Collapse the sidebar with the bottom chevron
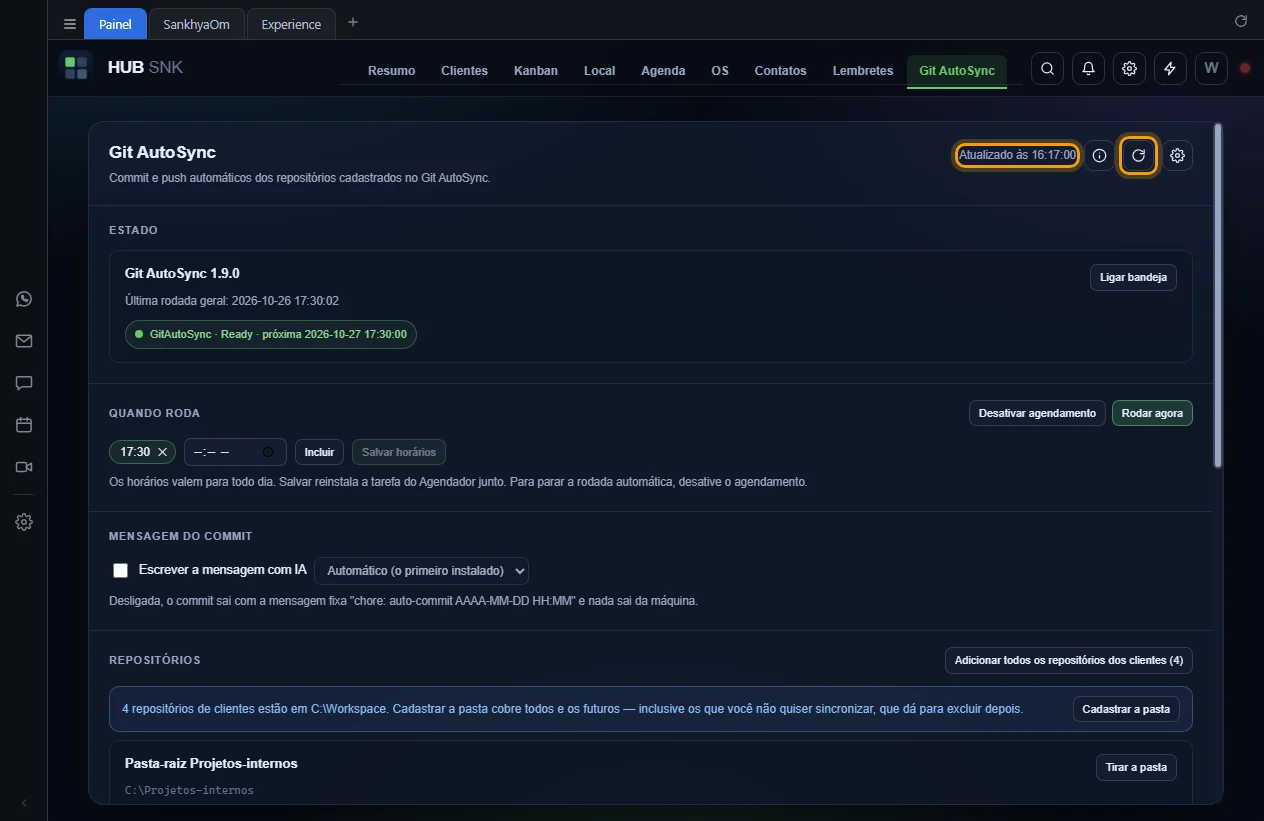This screenshot has height=821, width=1264. tap(24, 803)
